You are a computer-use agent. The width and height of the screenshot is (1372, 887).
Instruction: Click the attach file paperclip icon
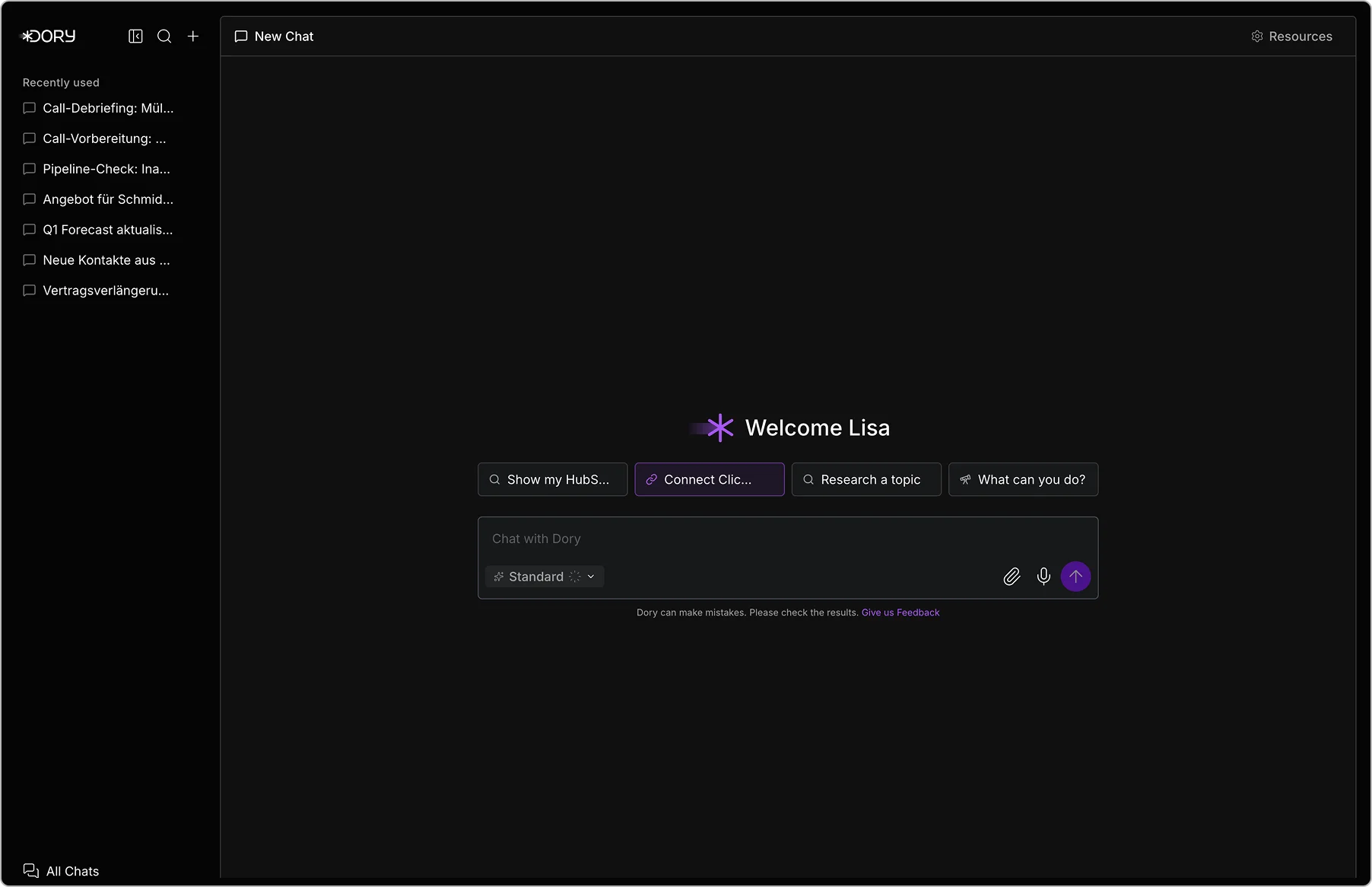pyautogui.click(x=1012, y=577)
